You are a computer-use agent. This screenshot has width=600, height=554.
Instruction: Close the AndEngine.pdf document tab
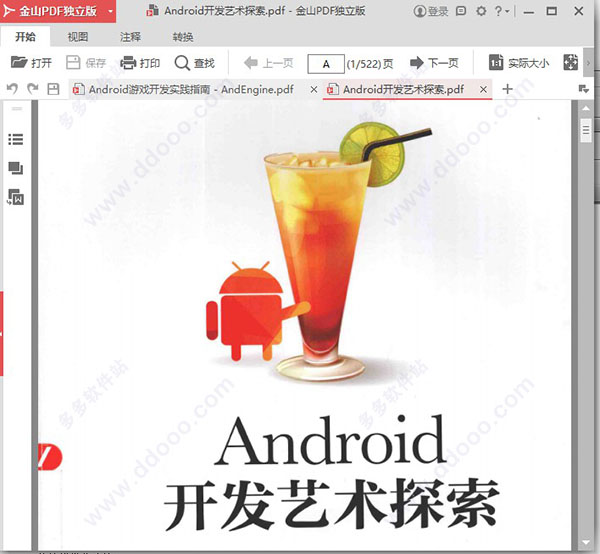314,90
